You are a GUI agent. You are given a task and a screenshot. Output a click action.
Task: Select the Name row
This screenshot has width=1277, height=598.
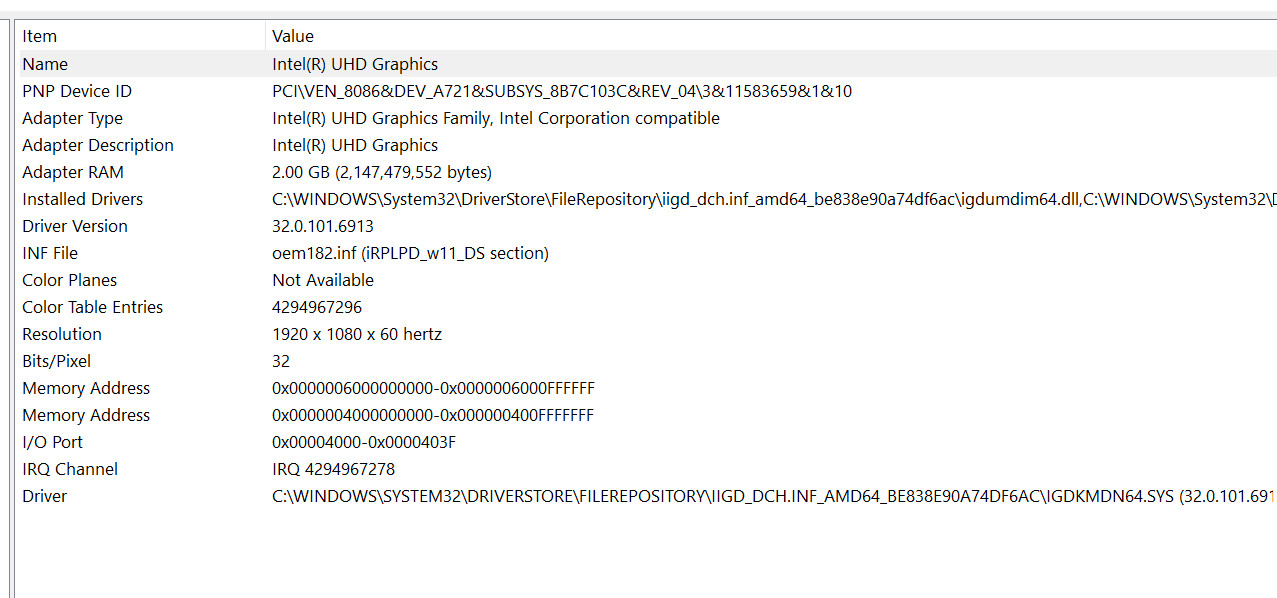pyautogui.click(x=648, y=64)
